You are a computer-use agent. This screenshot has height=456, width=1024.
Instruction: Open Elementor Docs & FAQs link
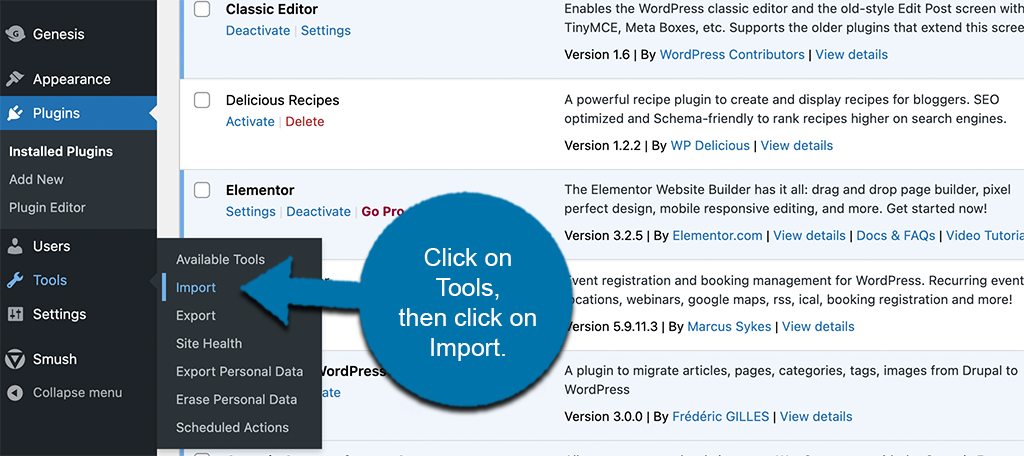(895, 236)
